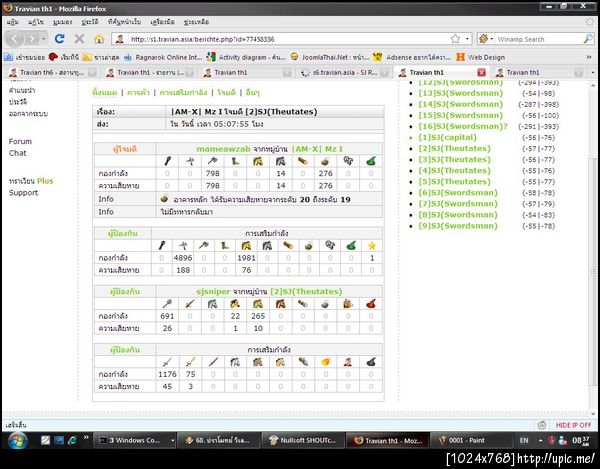Image resolution: width=600 pixels, height=469 pixels.
Task: Click the Winamp Search input box
Action: click(539, 39)
